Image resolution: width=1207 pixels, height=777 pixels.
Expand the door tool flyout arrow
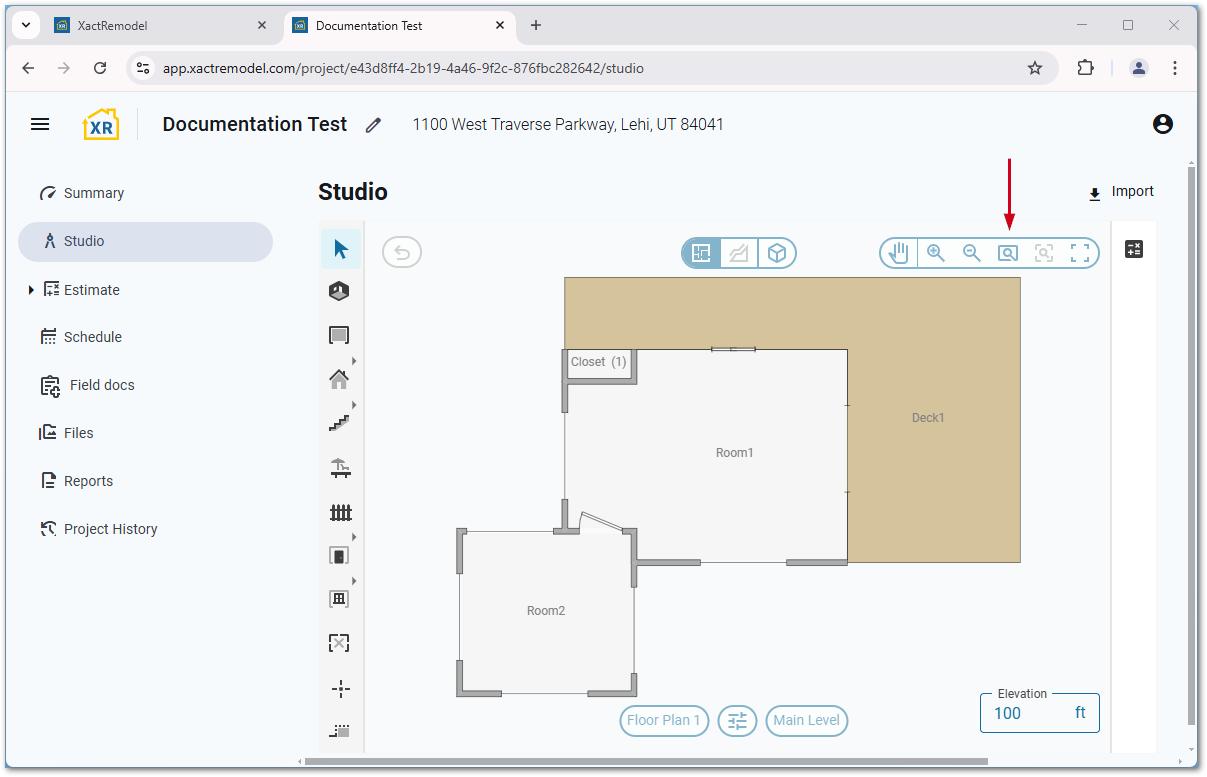click(354, 537)
